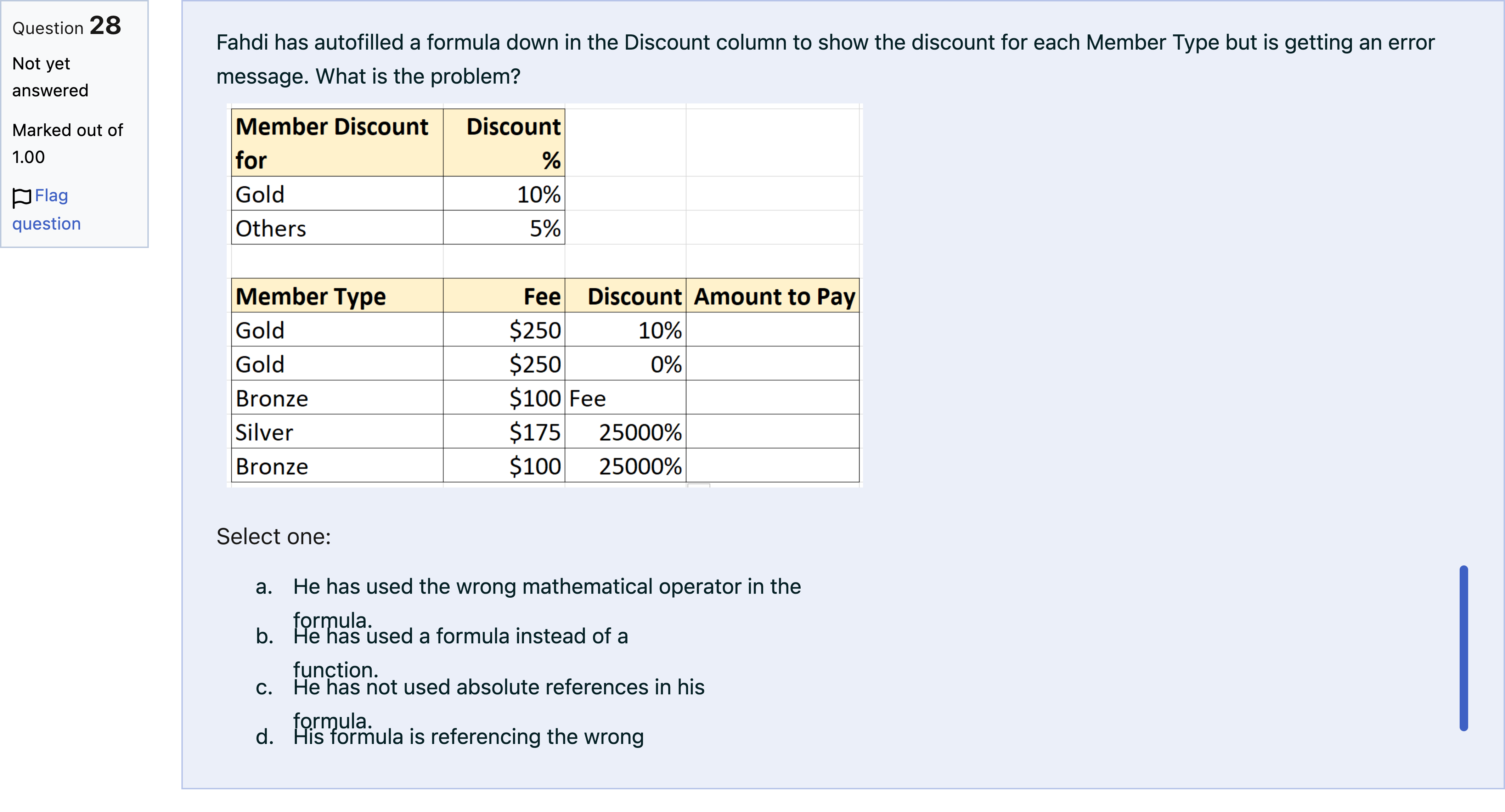This screenshot has height=812, width=1505.
Task: Click the Member Type column header
Action: tap(337, 295)
